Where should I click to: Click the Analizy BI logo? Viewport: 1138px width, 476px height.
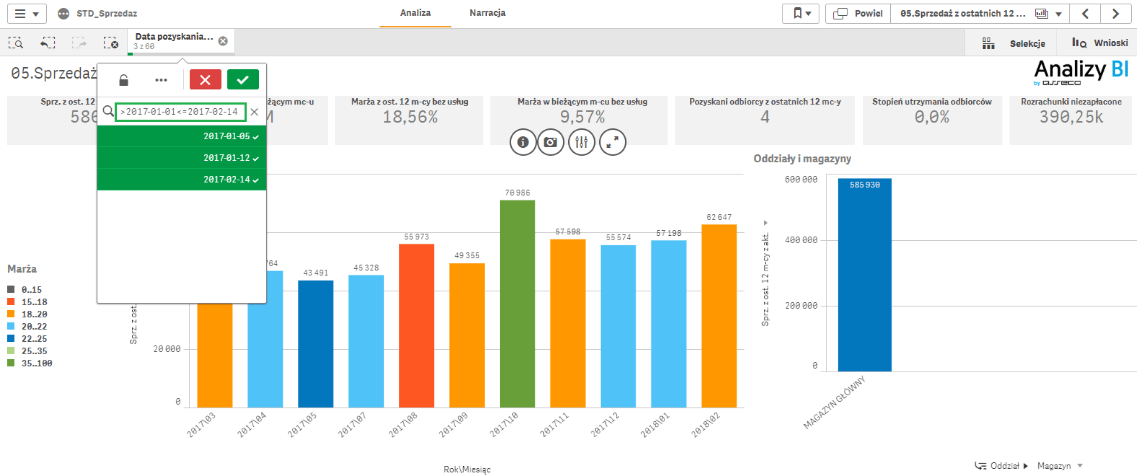click(x=1081, y=75)
